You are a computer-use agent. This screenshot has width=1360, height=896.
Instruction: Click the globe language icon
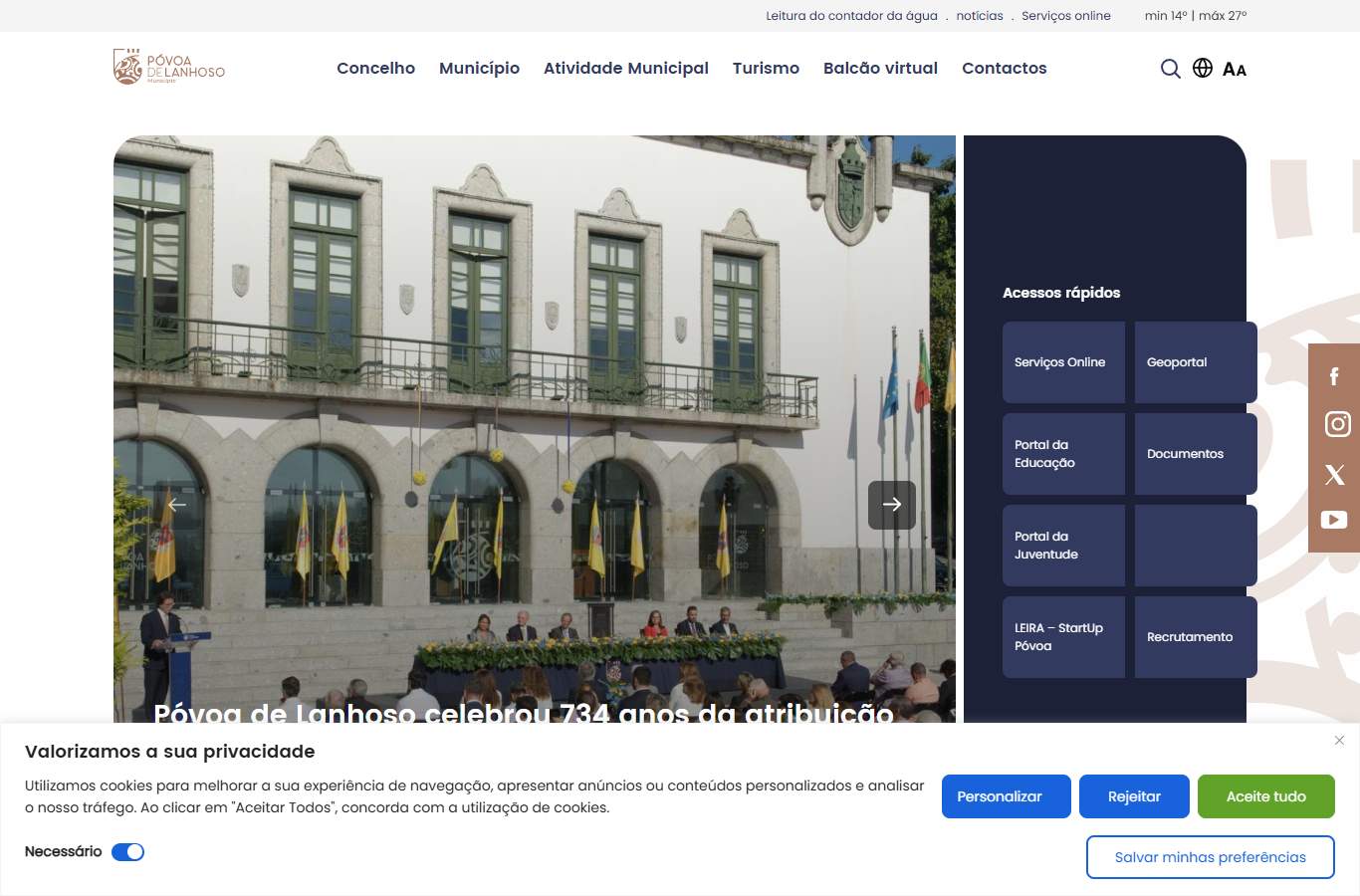tap(1203, 68)
